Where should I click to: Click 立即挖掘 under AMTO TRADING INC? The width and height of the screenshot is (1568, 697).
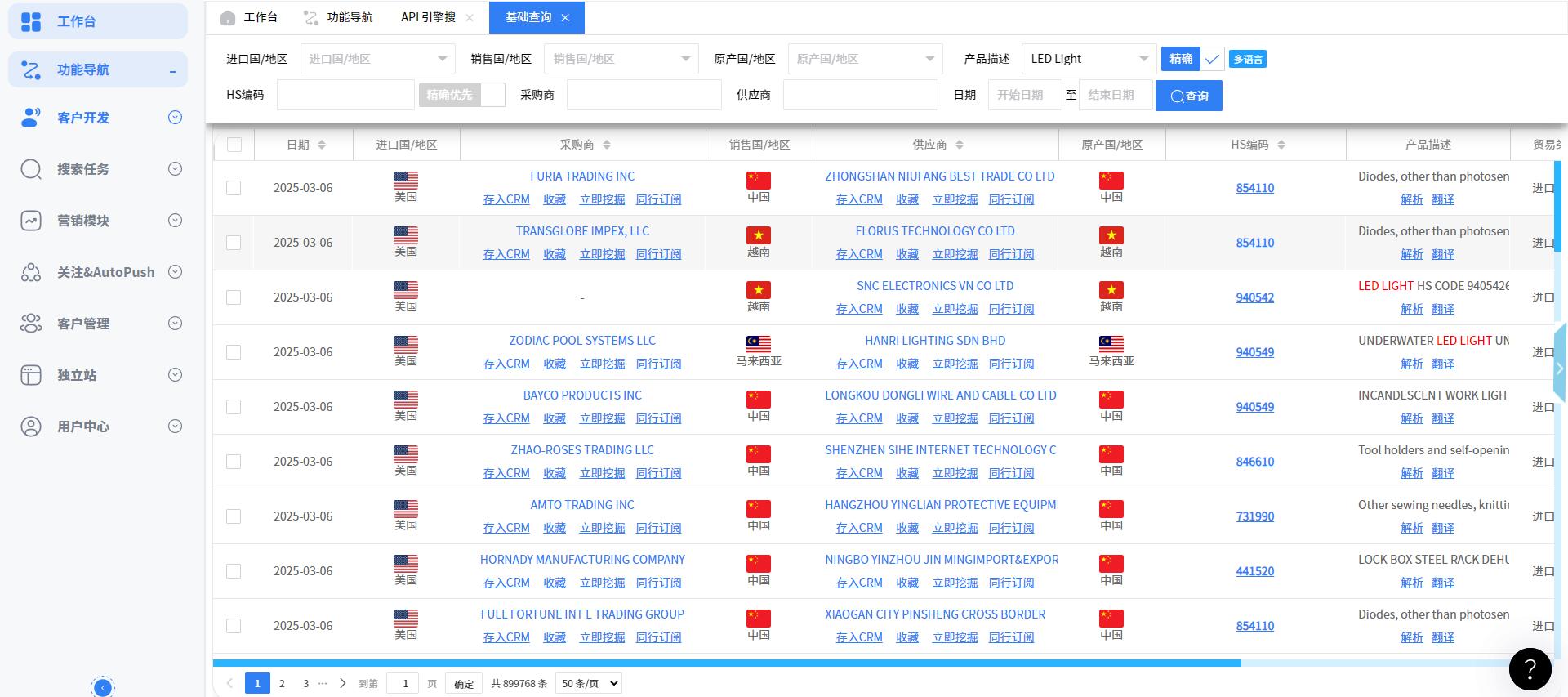pos(602,528)
